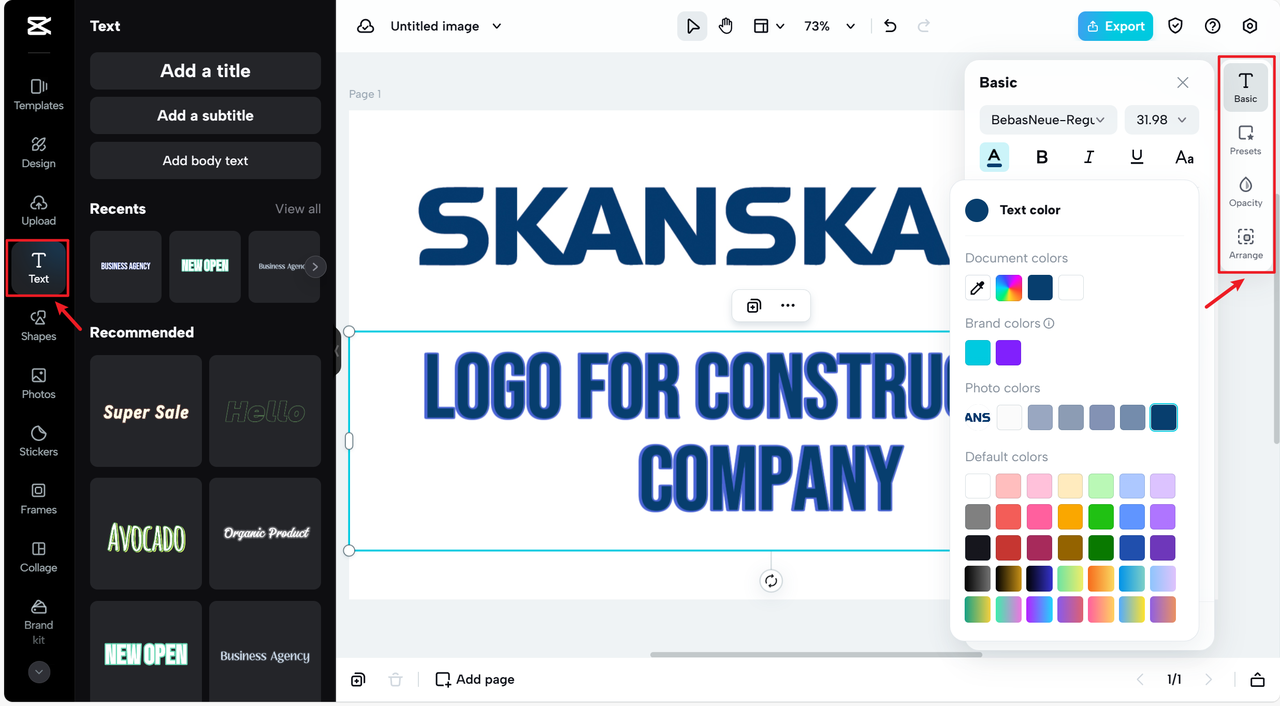Viewport: 1280px width, 706px height.
Task: Redo the last action
Action: coord(924,26)
